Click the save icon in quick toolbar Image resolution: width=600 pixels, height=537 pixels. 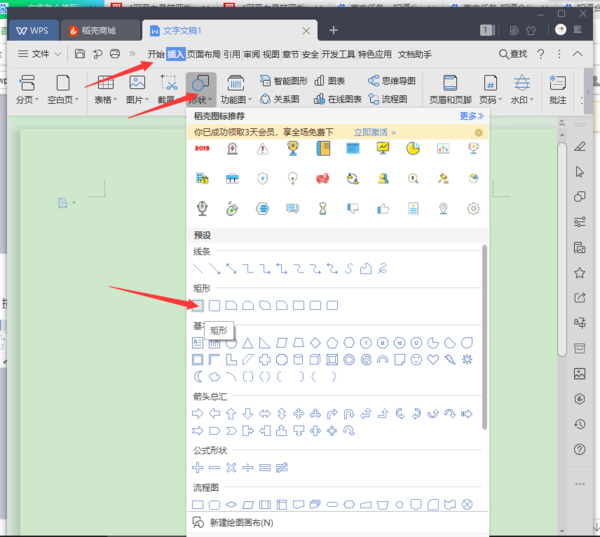pyautogui.click(x=80, y=54)
